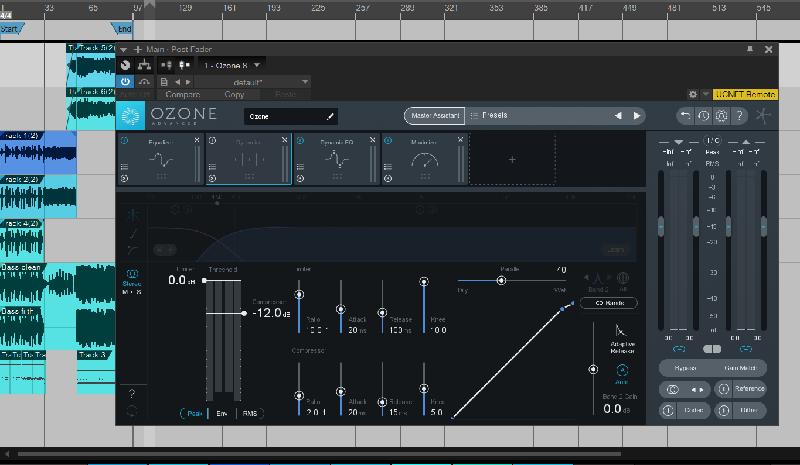Screen dimensions: 800x465
Task: Toggle the output gain link icon
Action: click(x=745, y=349)
